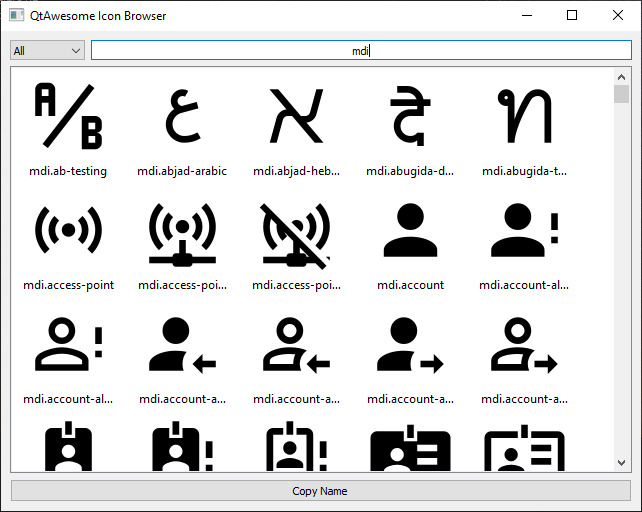Select filled account with left arrow icon
This screenshot has height=512, width=642.
coord(183,345)
